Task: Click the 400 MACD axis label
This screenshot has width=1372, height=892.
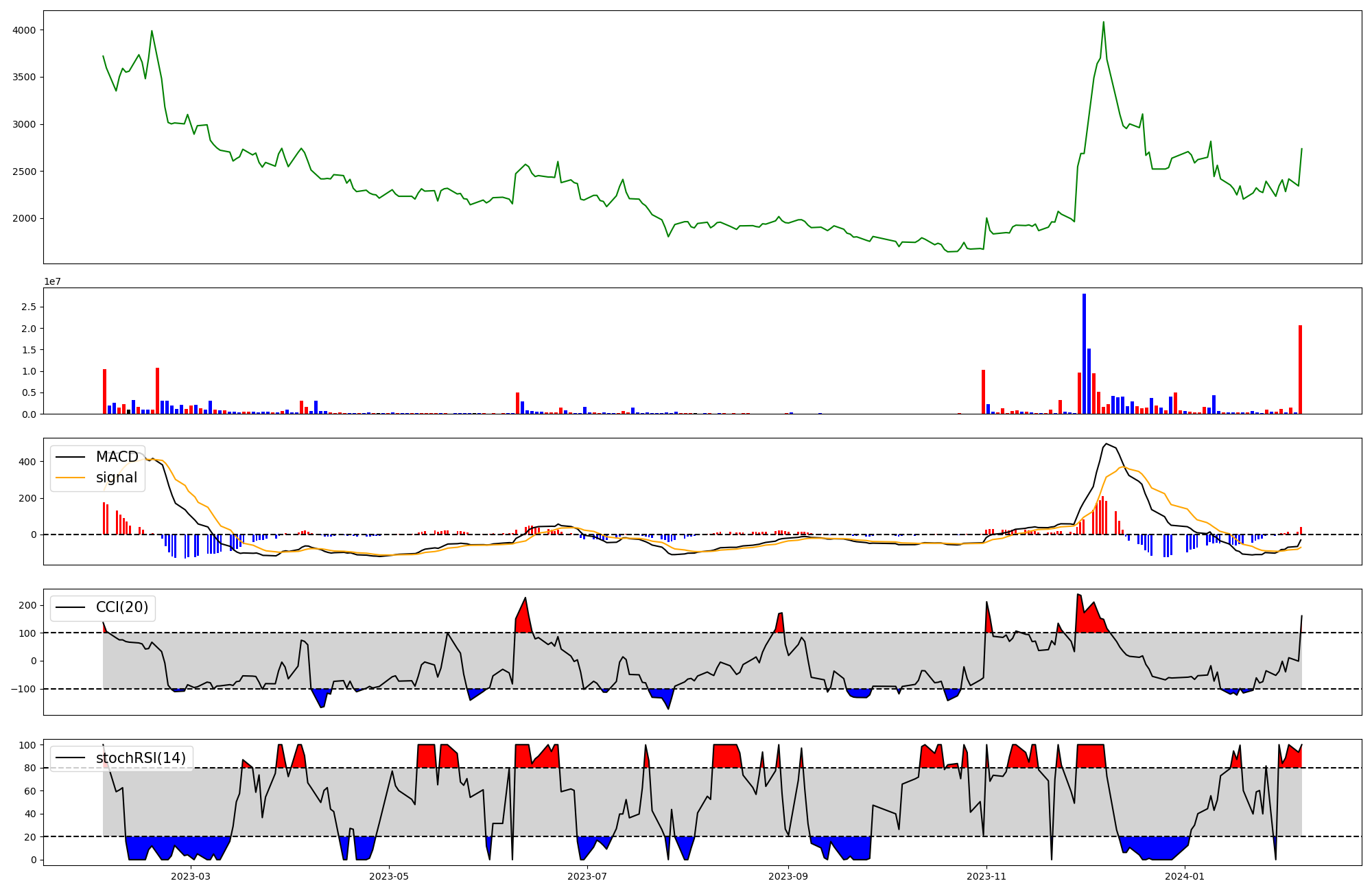Action: click(x=28, y=462)
